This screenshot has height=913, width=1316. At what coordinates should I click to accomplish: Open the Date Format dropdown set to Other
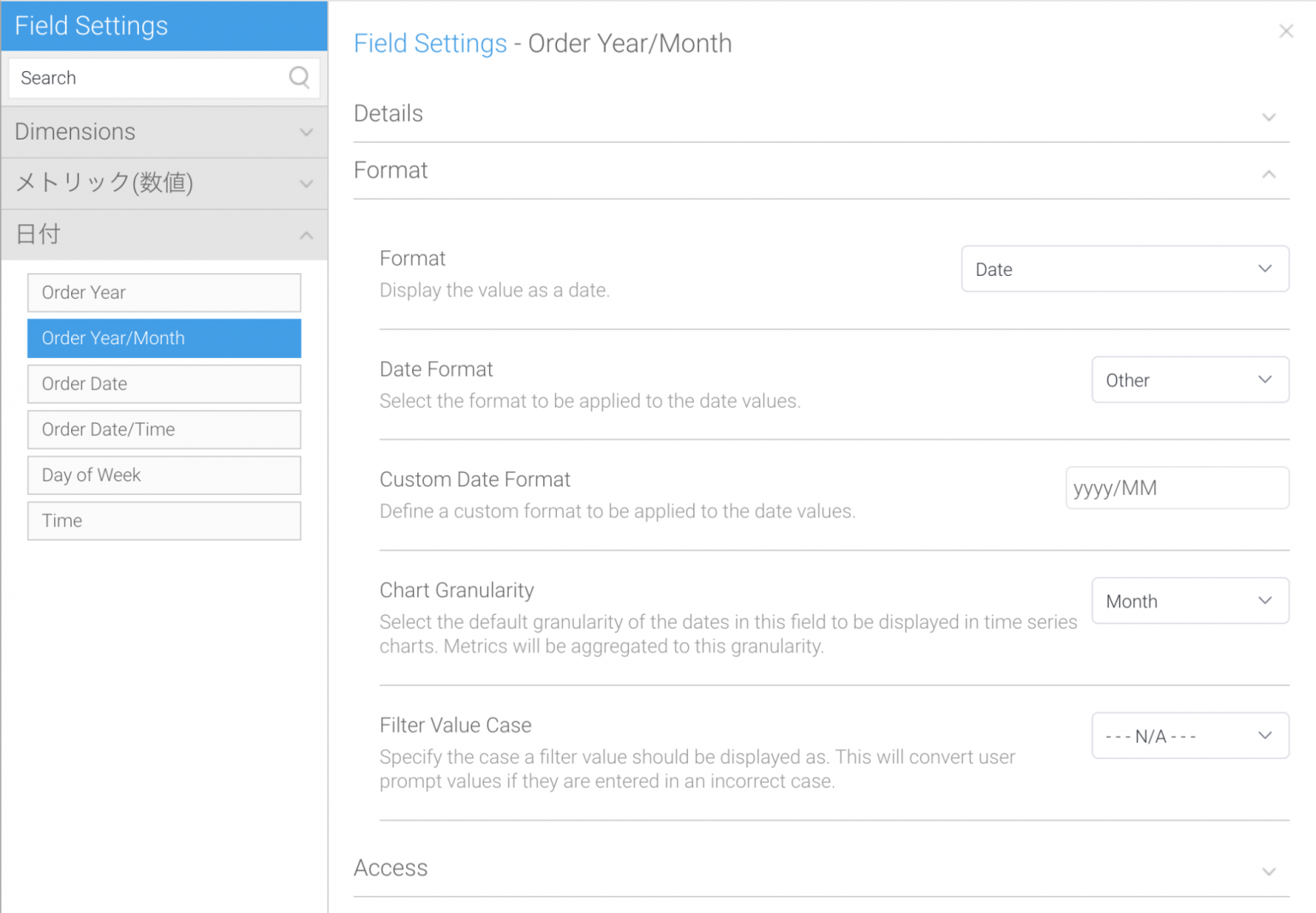click(x=1189, y=379)
